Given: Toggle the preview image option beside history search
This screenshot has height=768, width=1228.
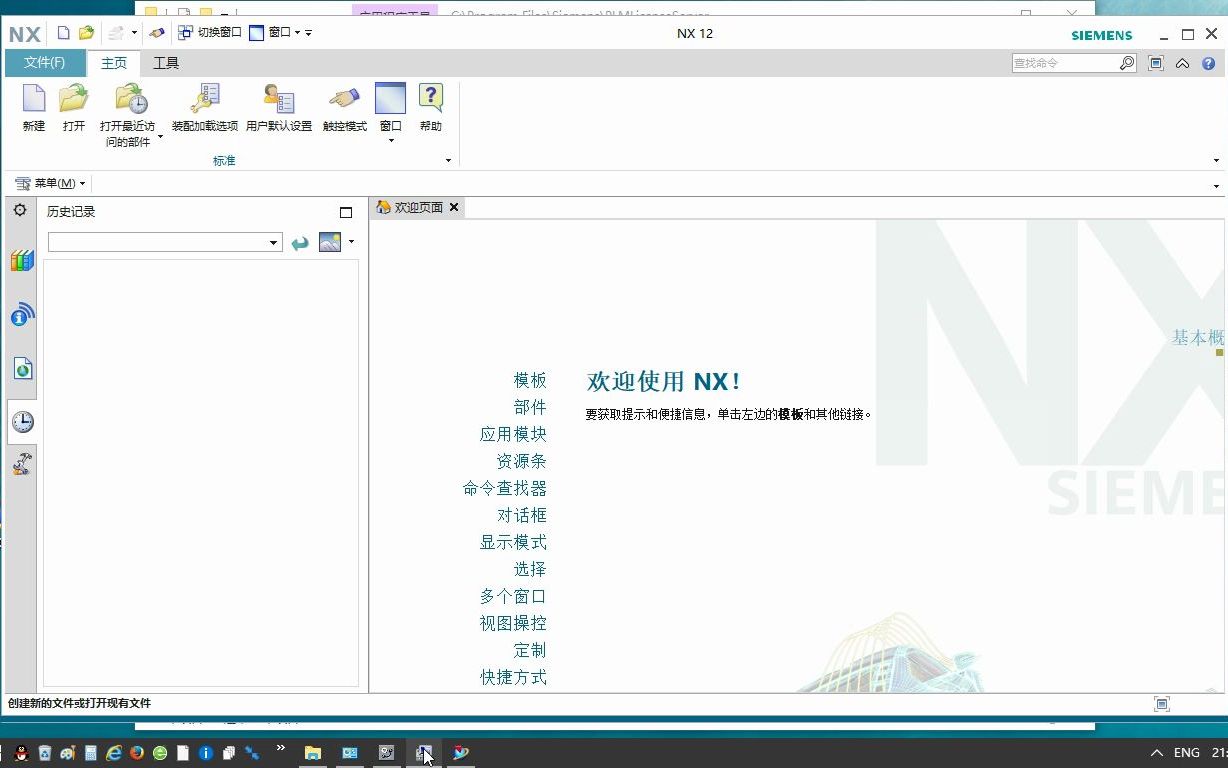Looking at the screenshot, I should coord(331,241).
